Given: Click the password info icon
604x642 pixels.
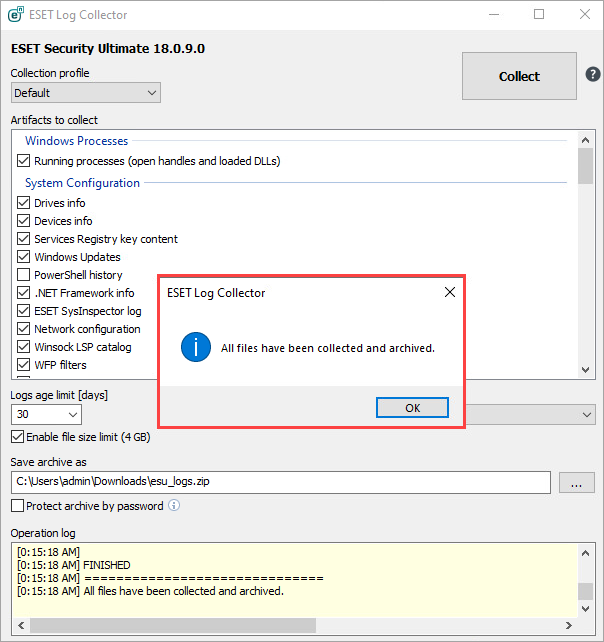Looking at the screenshot, I should coord(174,505).
